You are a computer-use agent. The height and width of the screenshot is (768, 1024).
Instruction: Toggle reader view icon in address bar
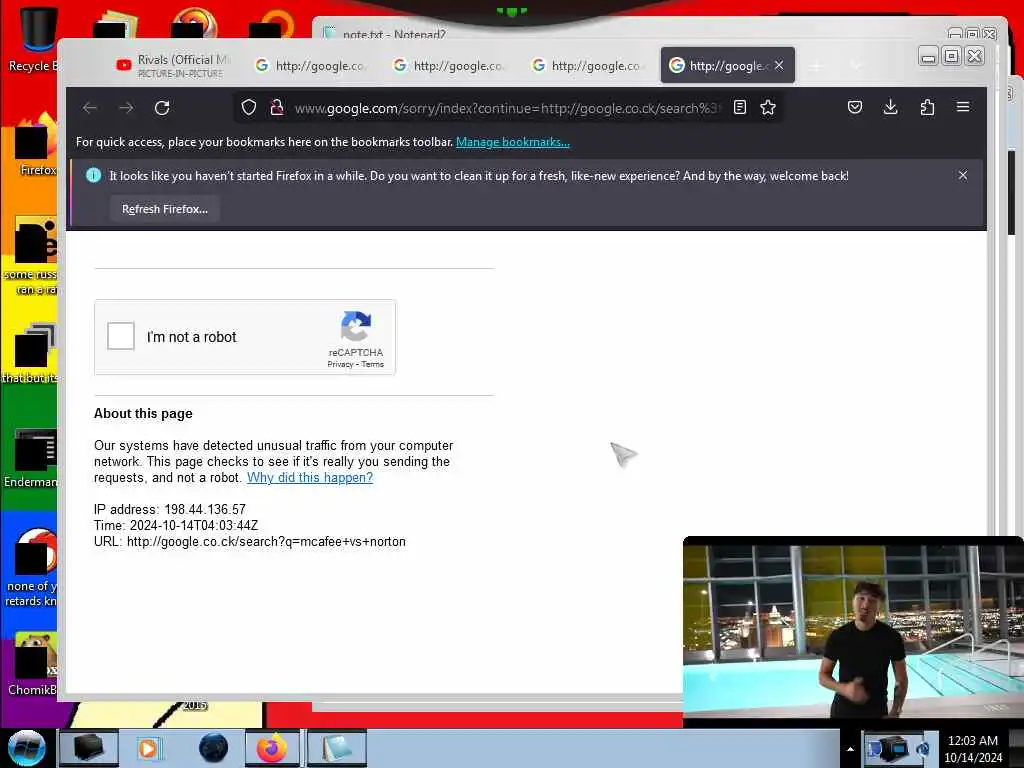click(x=740, y=107)
